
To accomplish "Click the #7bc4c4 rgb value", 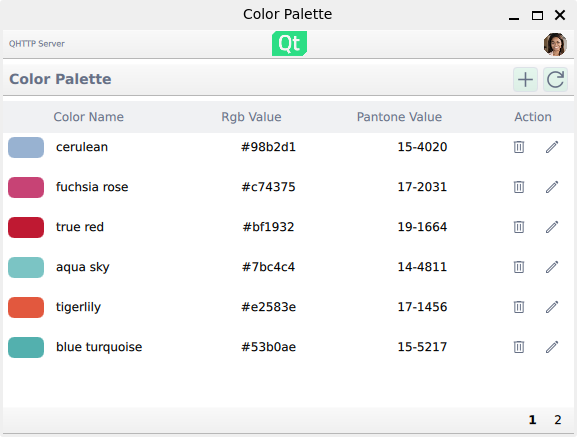I will point(268,267).
